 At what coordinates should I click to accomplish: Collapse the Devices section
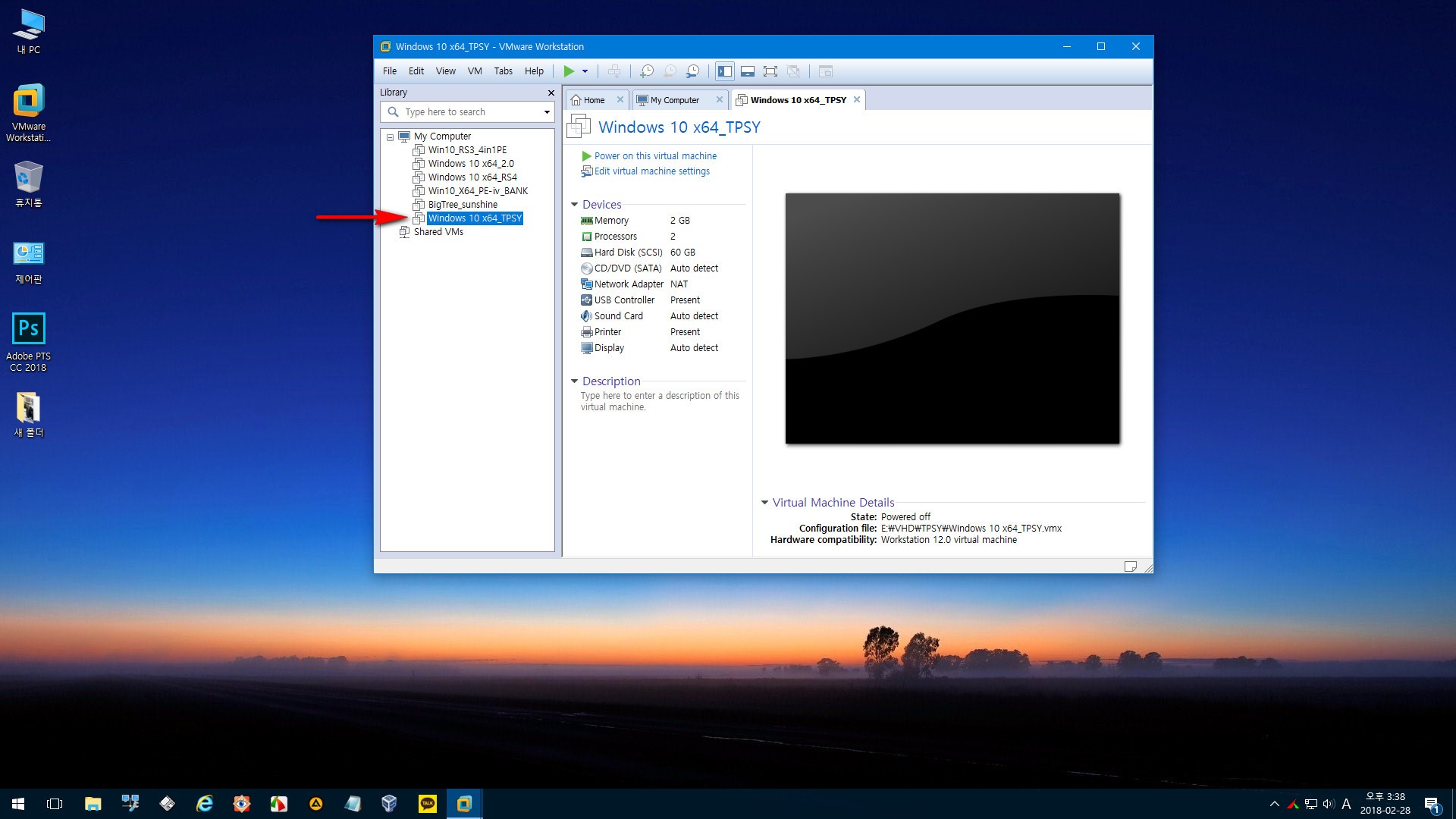coord(574,205)
